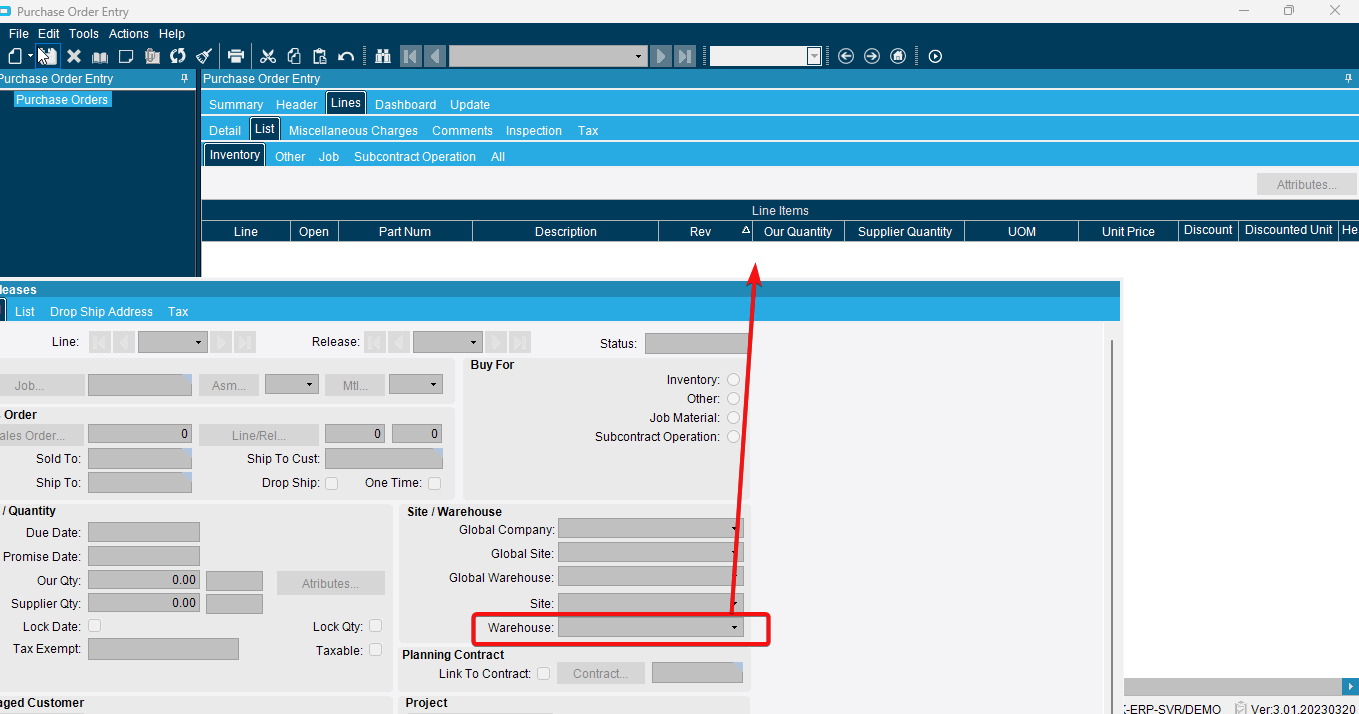This screenshot has height=714, width=1359.
Task: Open the Drop Ship Address tab
Action: pos(101,312)
